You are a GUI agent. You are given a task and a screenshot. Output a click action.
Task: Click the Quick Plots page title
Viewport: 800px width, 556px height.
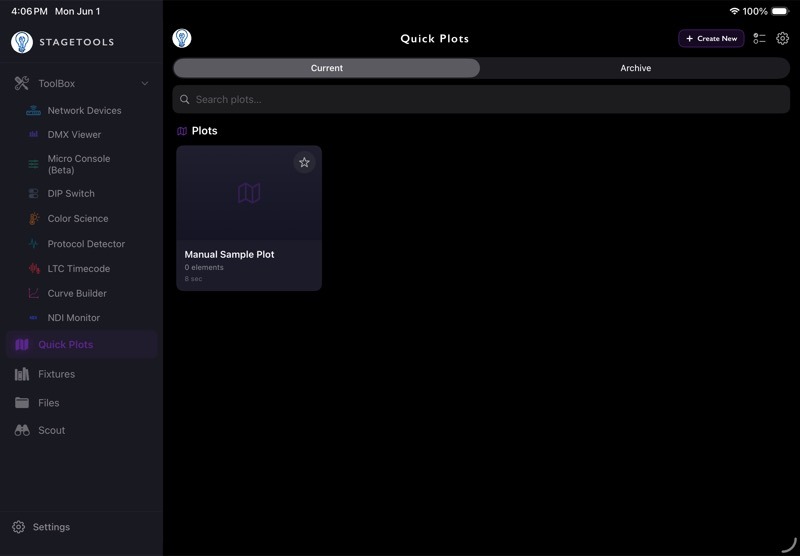point(434,39)
